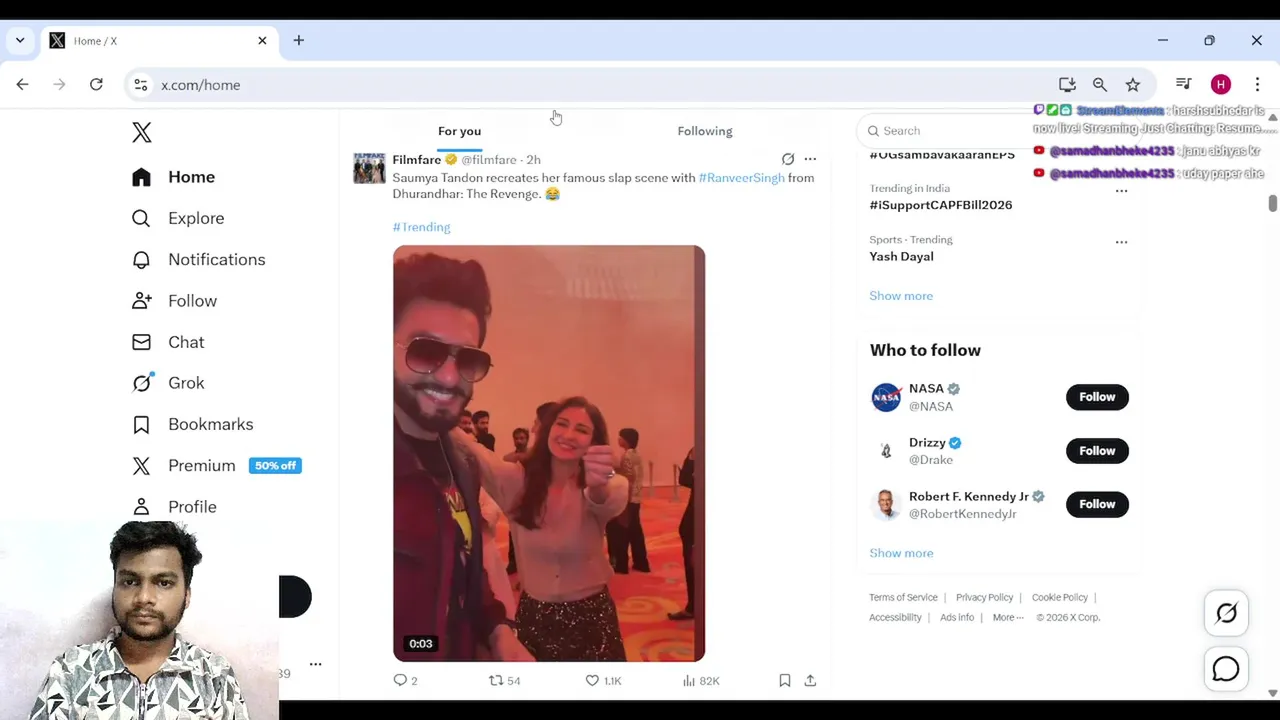1280x720 pixels.
Task: Reply to the Filmfare post
Action: coord(405,681)
